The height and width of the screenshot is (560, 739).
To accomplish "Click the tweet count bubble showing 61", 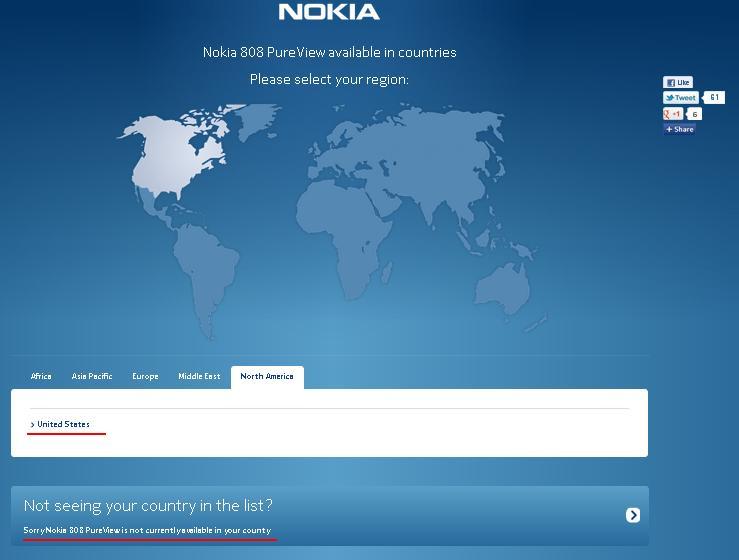I will [x=714, y=98].
